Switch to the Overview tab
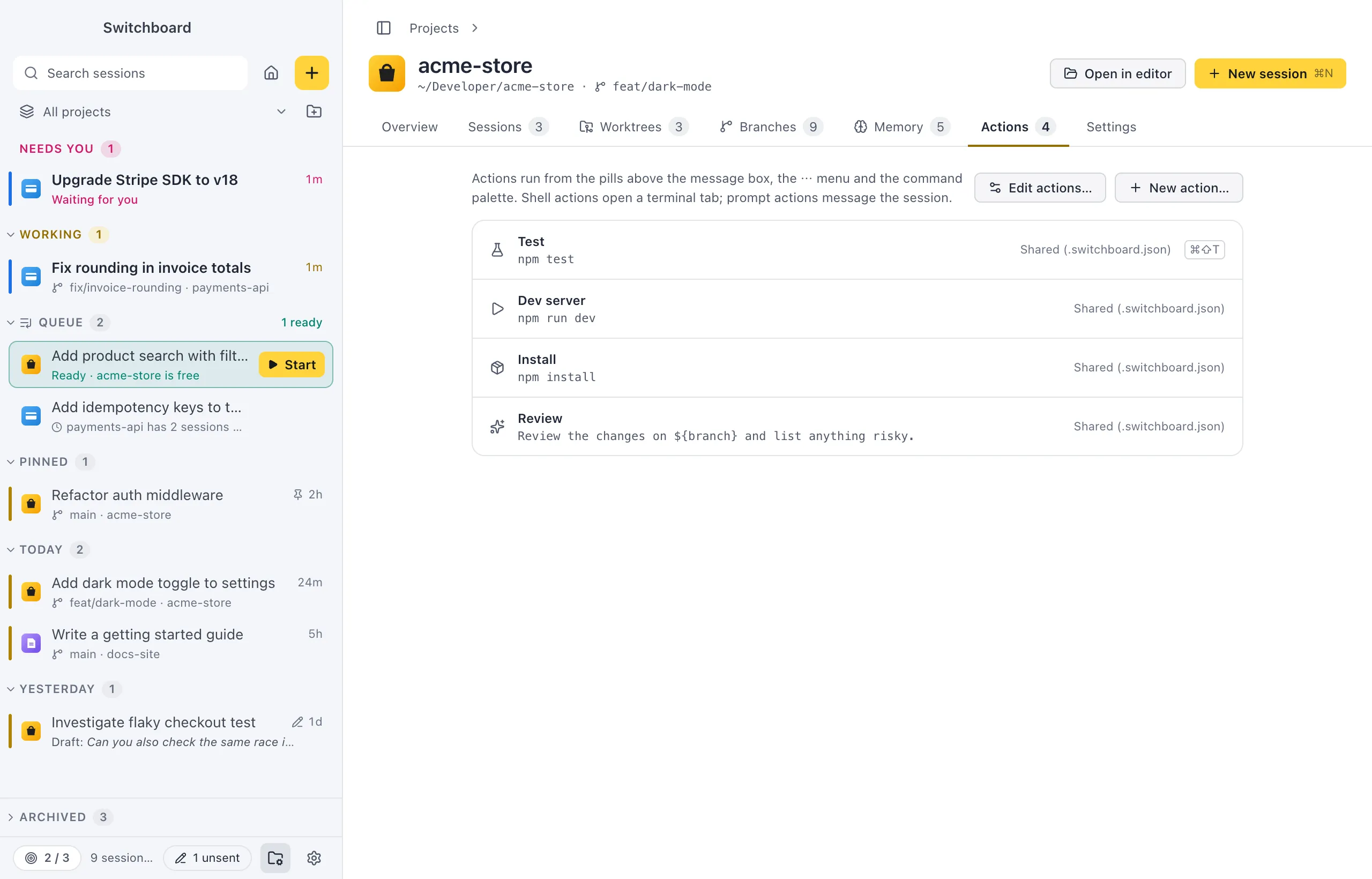The image size is (1372, 879). click(410, 126)
